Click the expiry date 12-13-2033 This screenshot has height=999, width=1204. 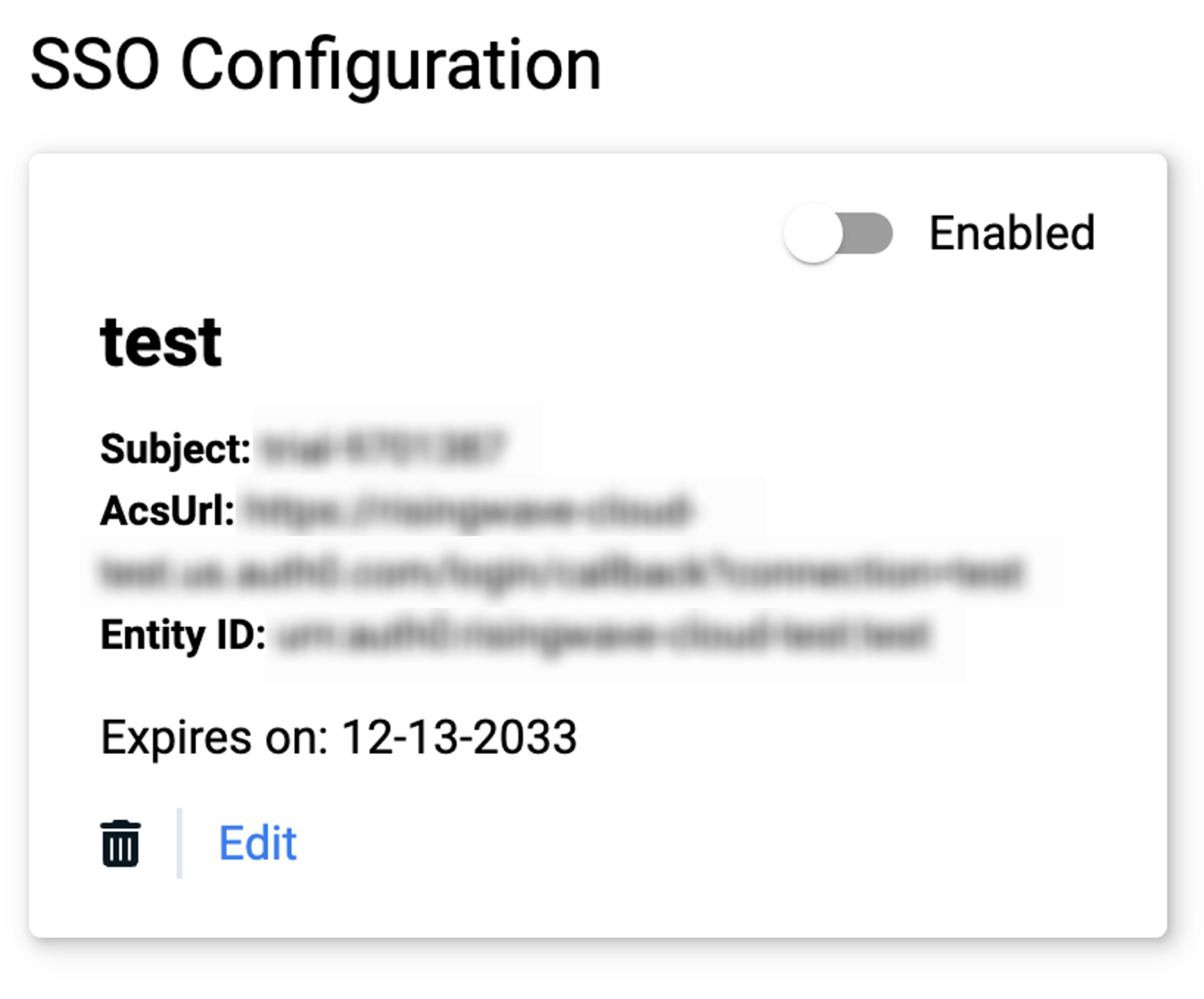(459, 737)
